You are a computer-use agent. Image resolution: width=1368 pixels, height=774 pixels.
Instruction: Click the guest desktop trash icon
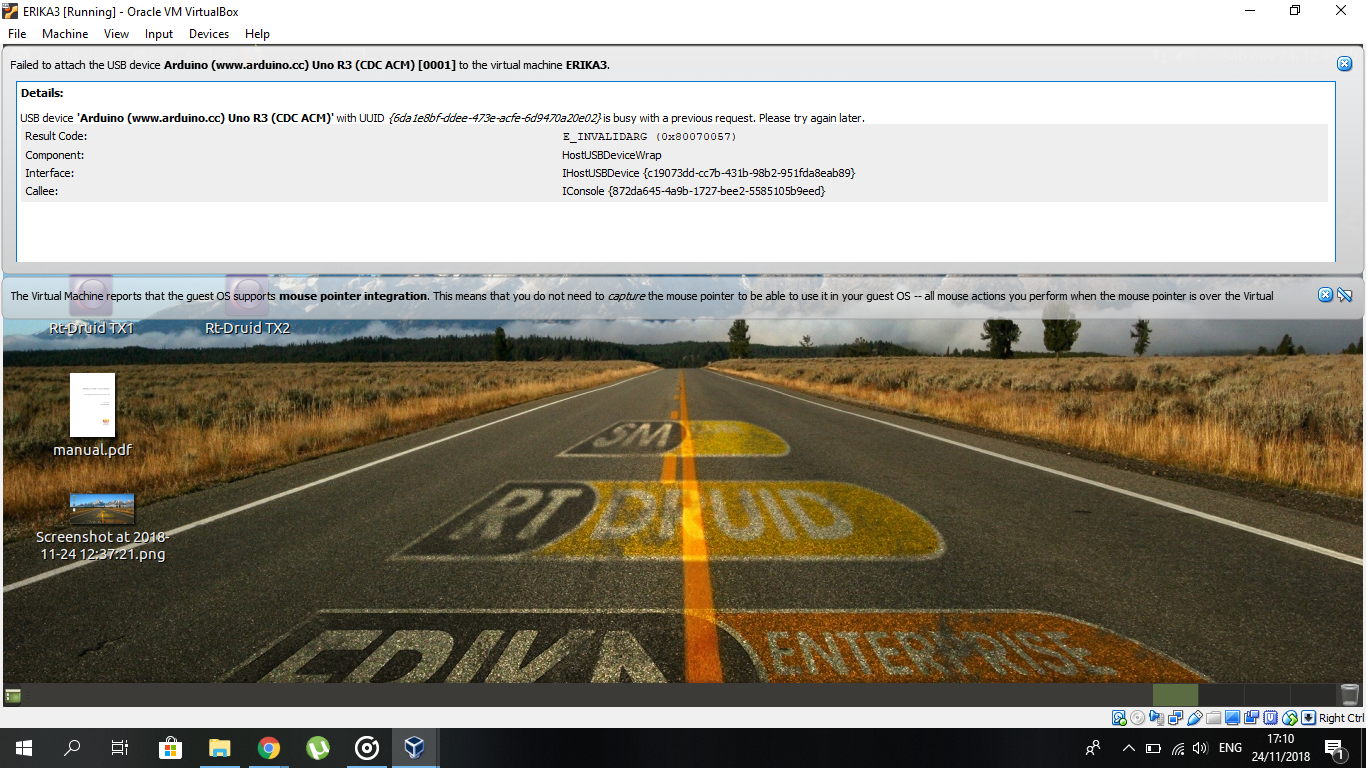coord(1349,695)
